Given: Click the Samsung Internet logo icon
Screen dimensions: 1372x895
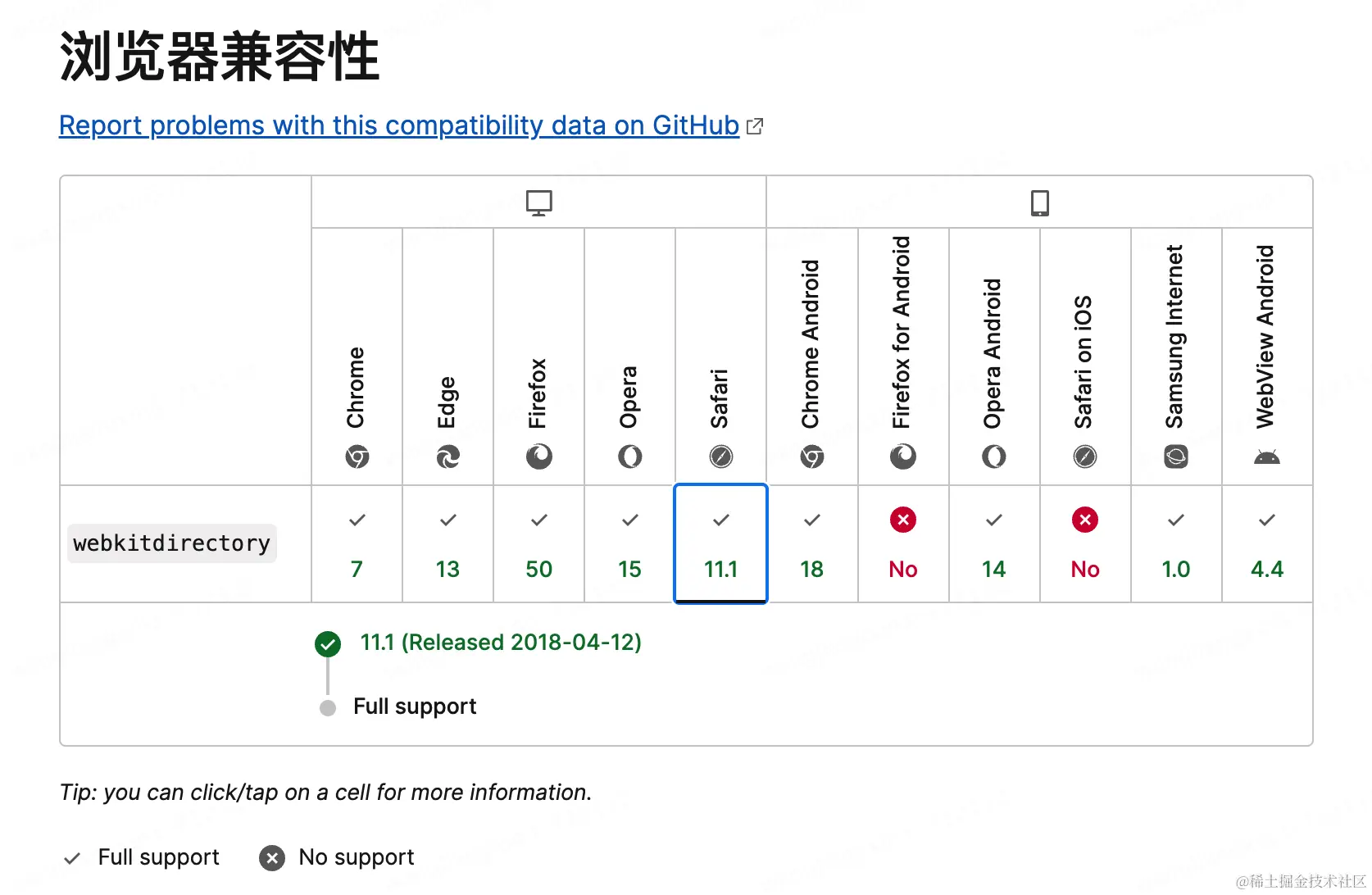Looking at the screenshot, I should 1175,457.
